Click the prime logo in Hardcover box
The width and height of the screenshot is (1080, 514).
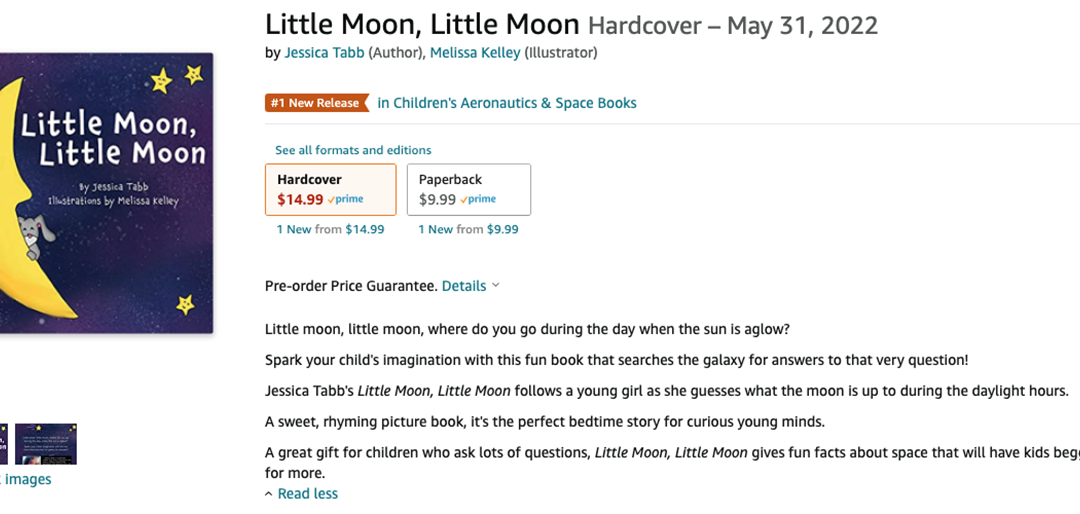345,200
